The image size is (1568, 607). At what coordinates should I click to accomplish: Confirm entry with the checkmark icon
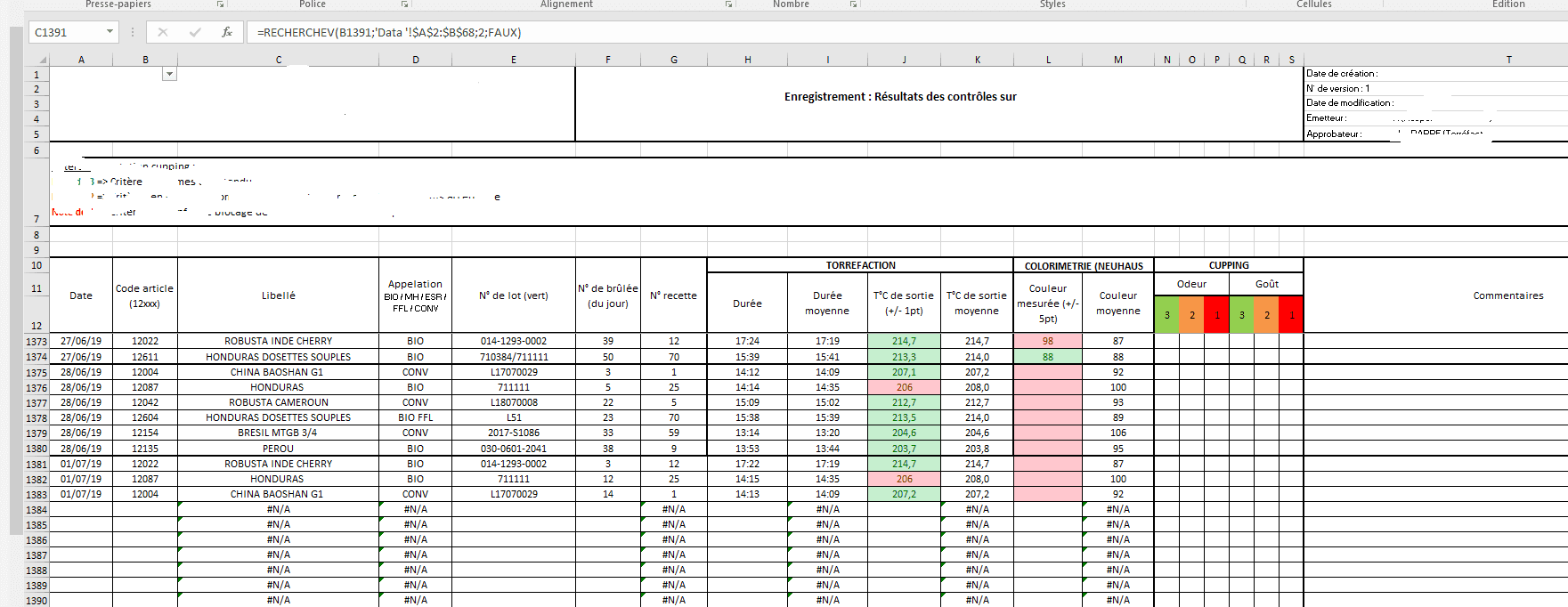pyautogui.click(x=195, y=32)
